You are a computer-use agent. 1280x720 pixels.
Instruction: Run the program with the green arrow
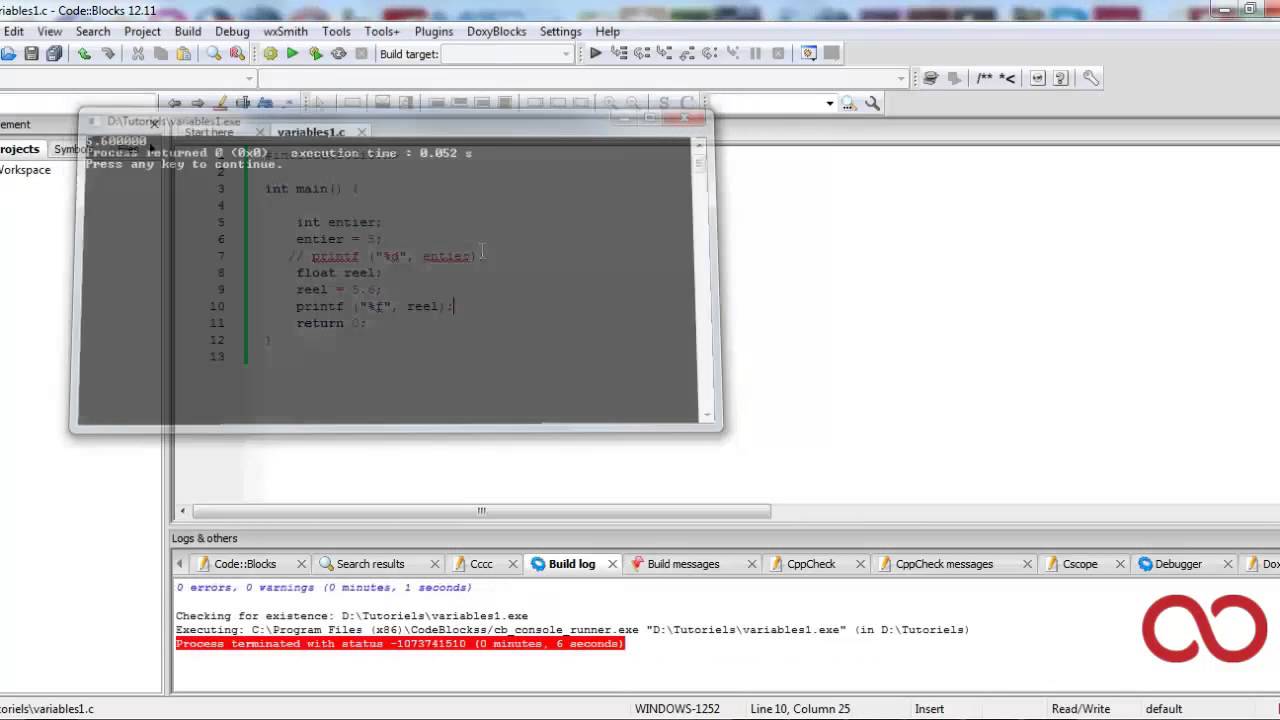293,54
